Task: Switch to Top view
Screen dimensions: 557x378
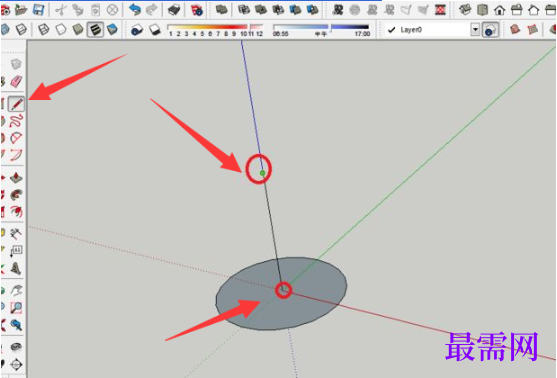Action: [482, 10]
